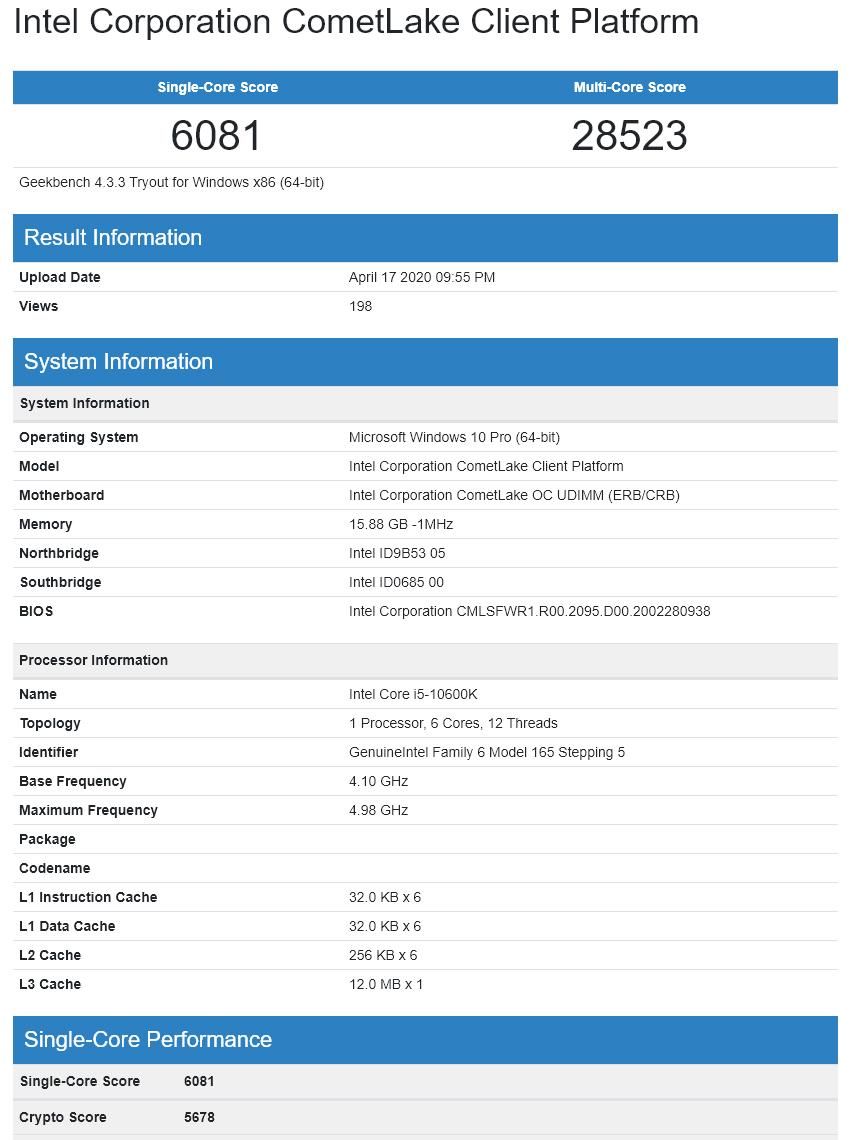Click the Views count 198

[361, 306]
